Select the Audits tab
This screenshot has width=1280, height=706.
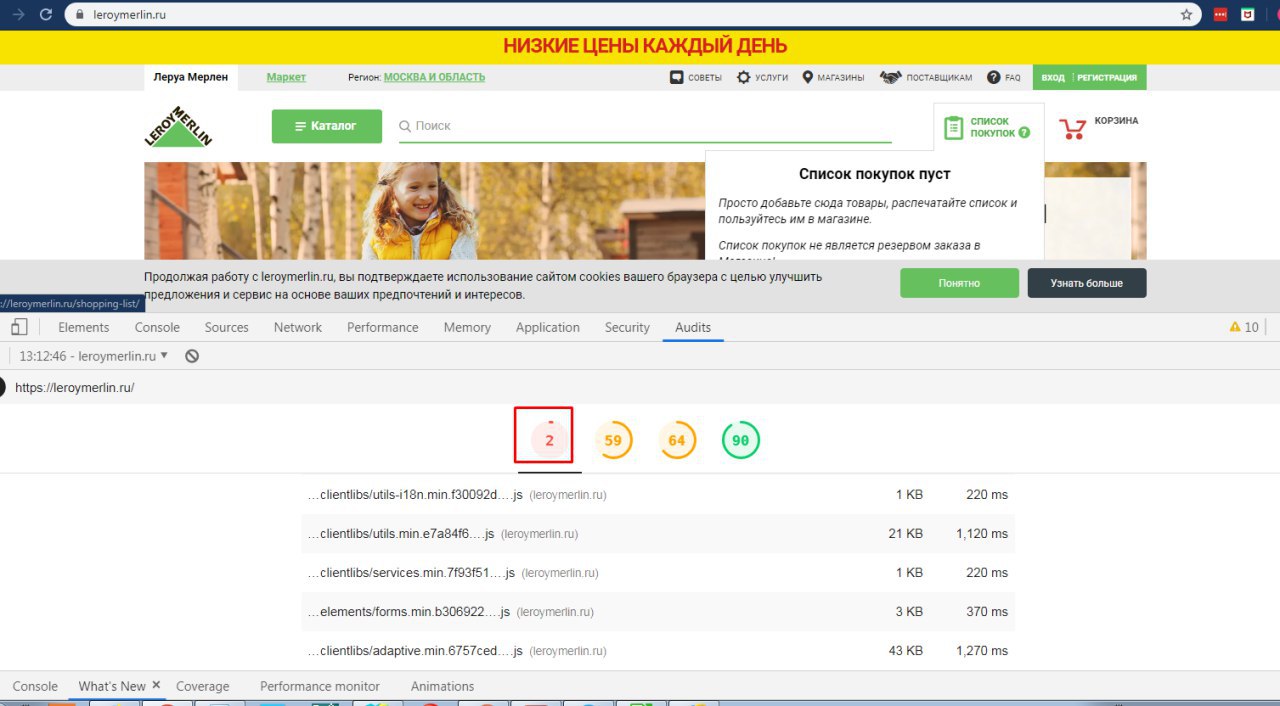click(x=693, y=327)
